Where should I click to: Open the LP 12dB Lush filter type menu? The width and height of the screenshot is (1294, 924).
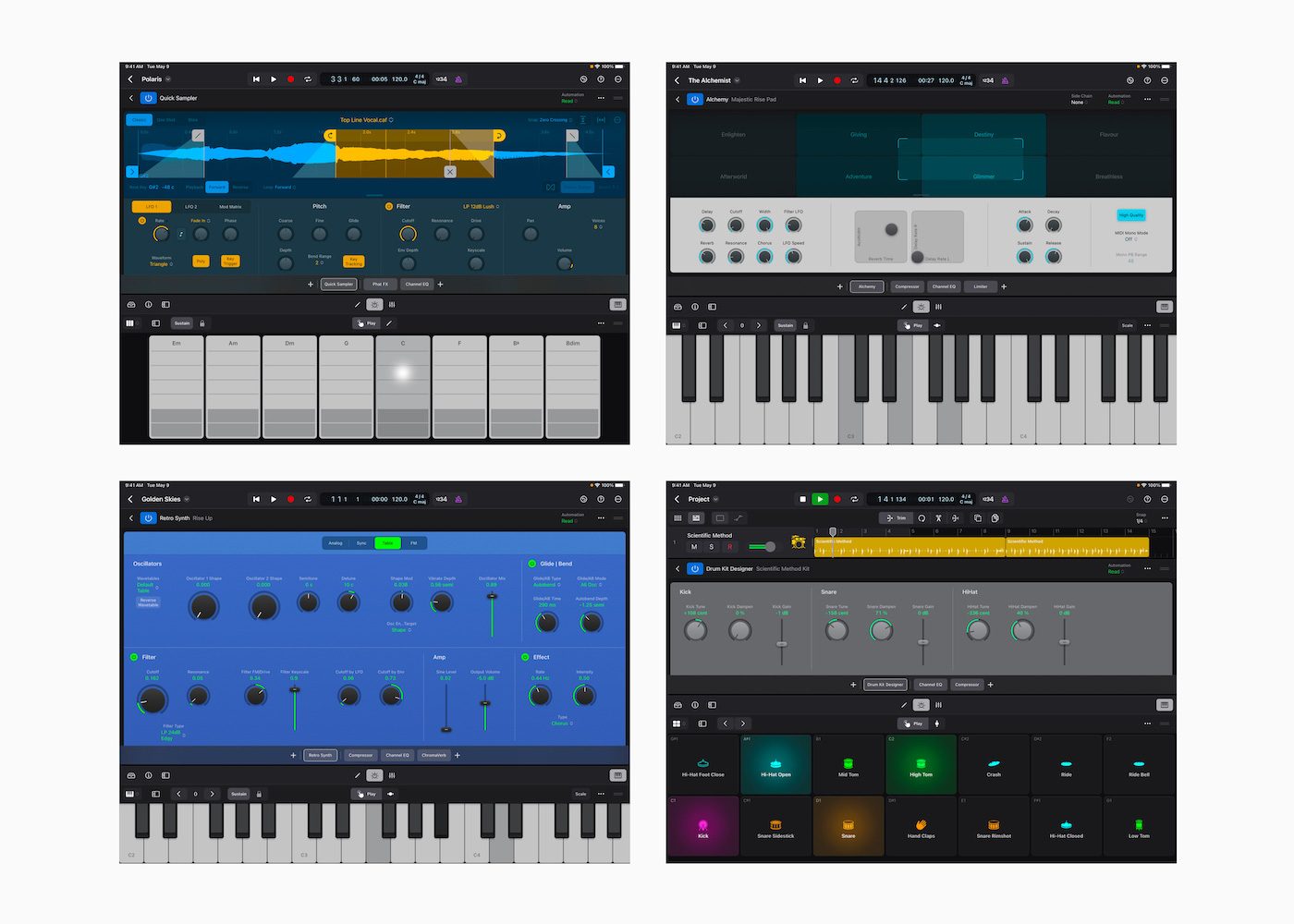[x=480, y=206]
